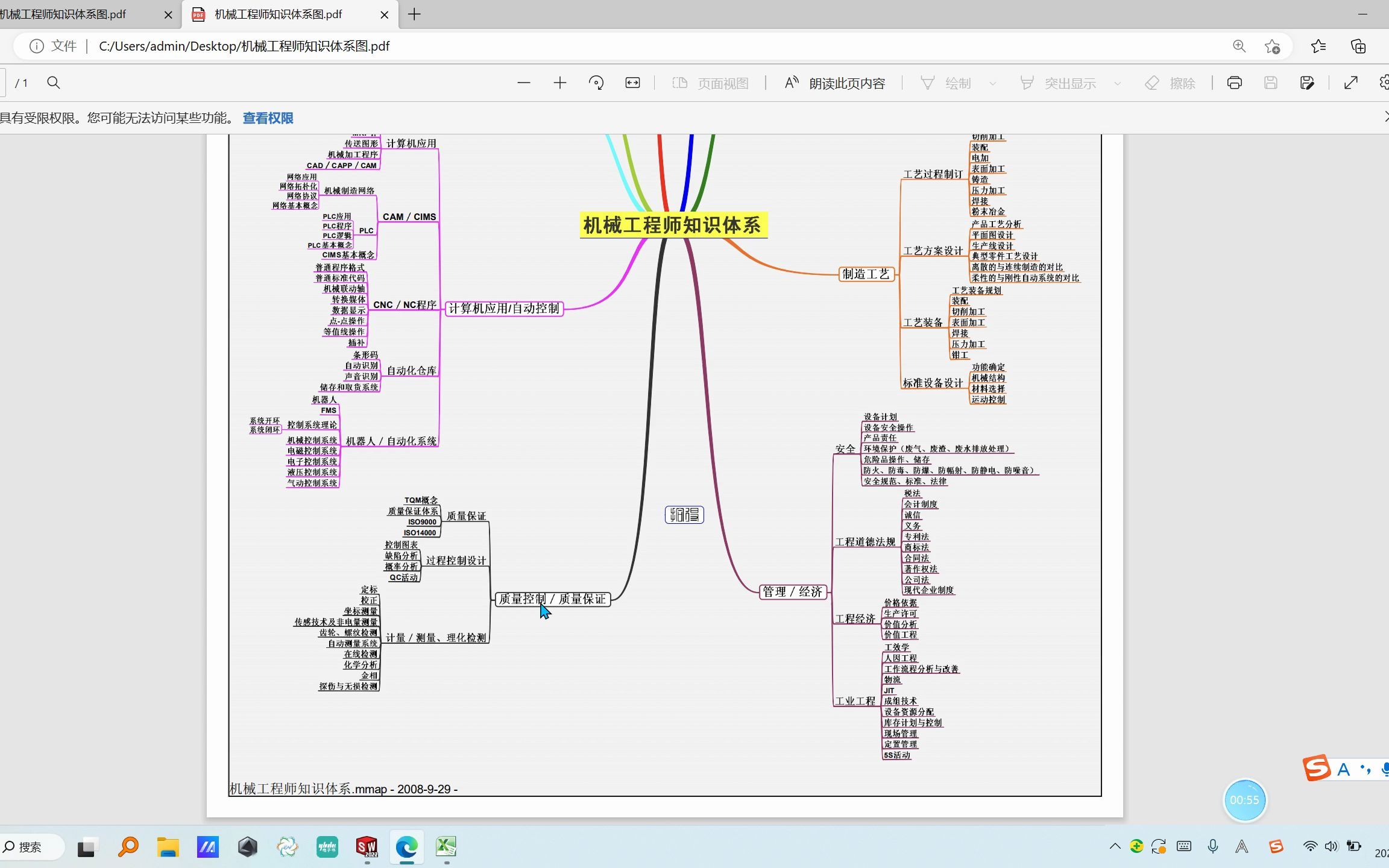
Task: Open the PDF search magnifier icon
Action: coord(54,83)
